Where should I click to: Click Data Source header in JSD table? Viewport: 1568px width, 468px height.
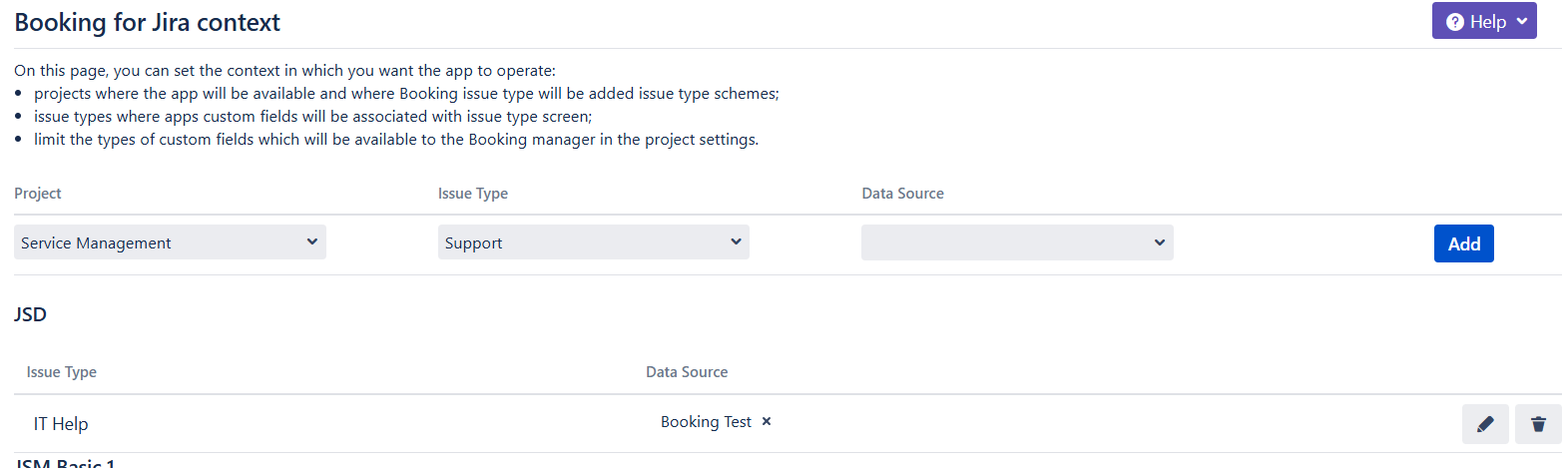click(687, 372)
